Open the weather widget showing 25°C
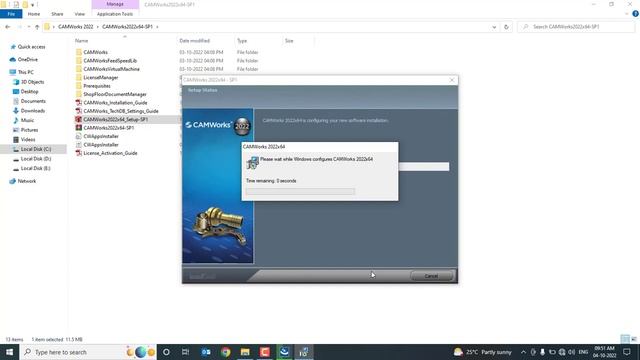 [x=482, y=352]
